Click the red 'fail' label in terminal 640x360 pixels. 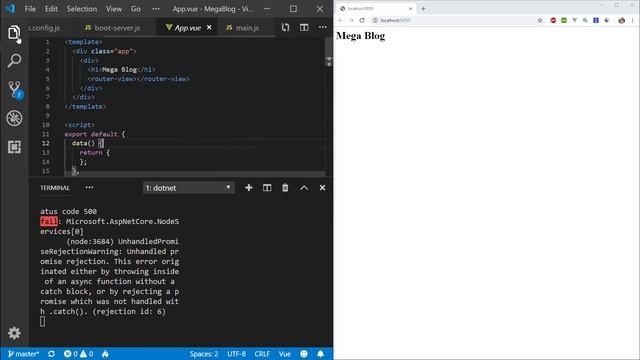[49, 221]
